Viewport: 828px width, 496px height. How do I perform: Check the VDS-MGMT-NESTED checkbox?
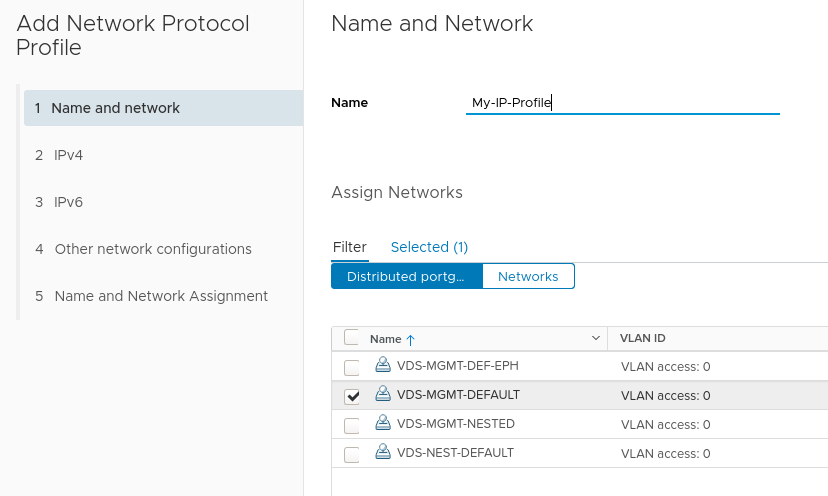[352, 425]
